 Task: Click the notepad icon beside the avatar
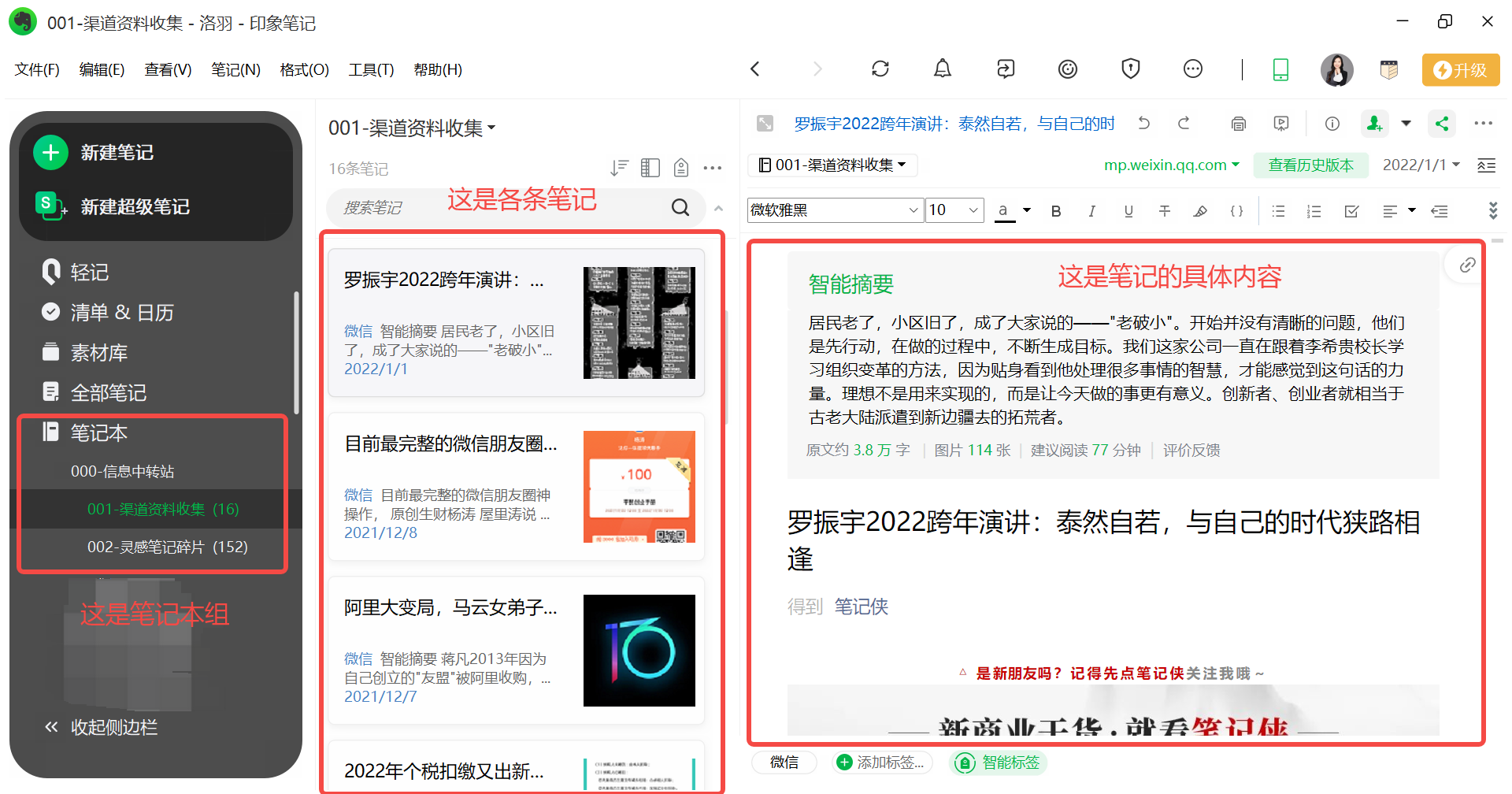pyautogui.click(x=1389, y=69)
